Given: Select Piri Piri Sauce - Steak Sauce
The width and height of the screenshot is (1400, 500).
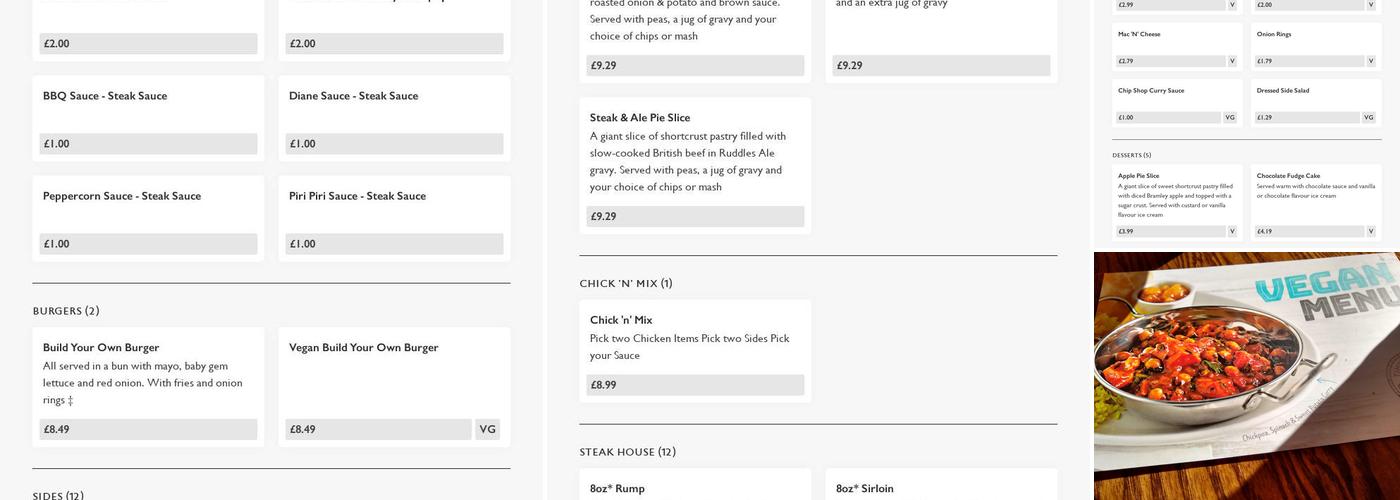Looking at the screenshot, I should tap(357, 196).
